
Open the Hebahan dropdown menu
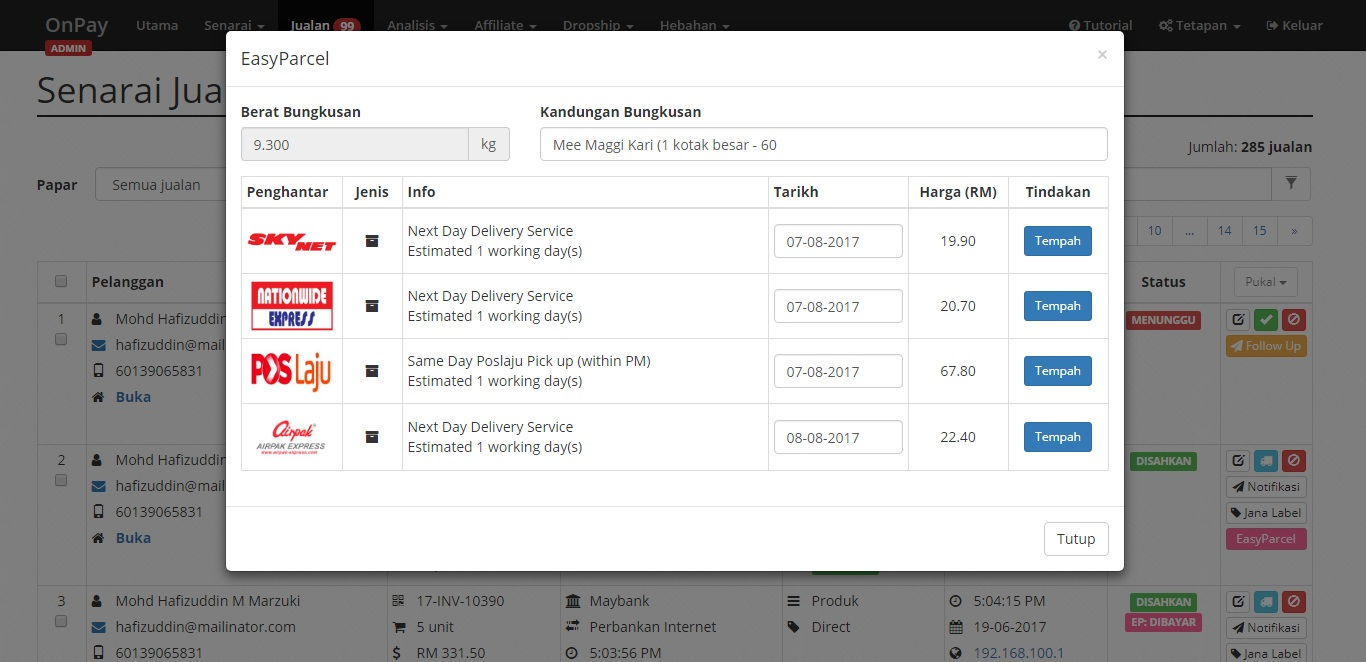pyautogui.click(x=695, y=25)
